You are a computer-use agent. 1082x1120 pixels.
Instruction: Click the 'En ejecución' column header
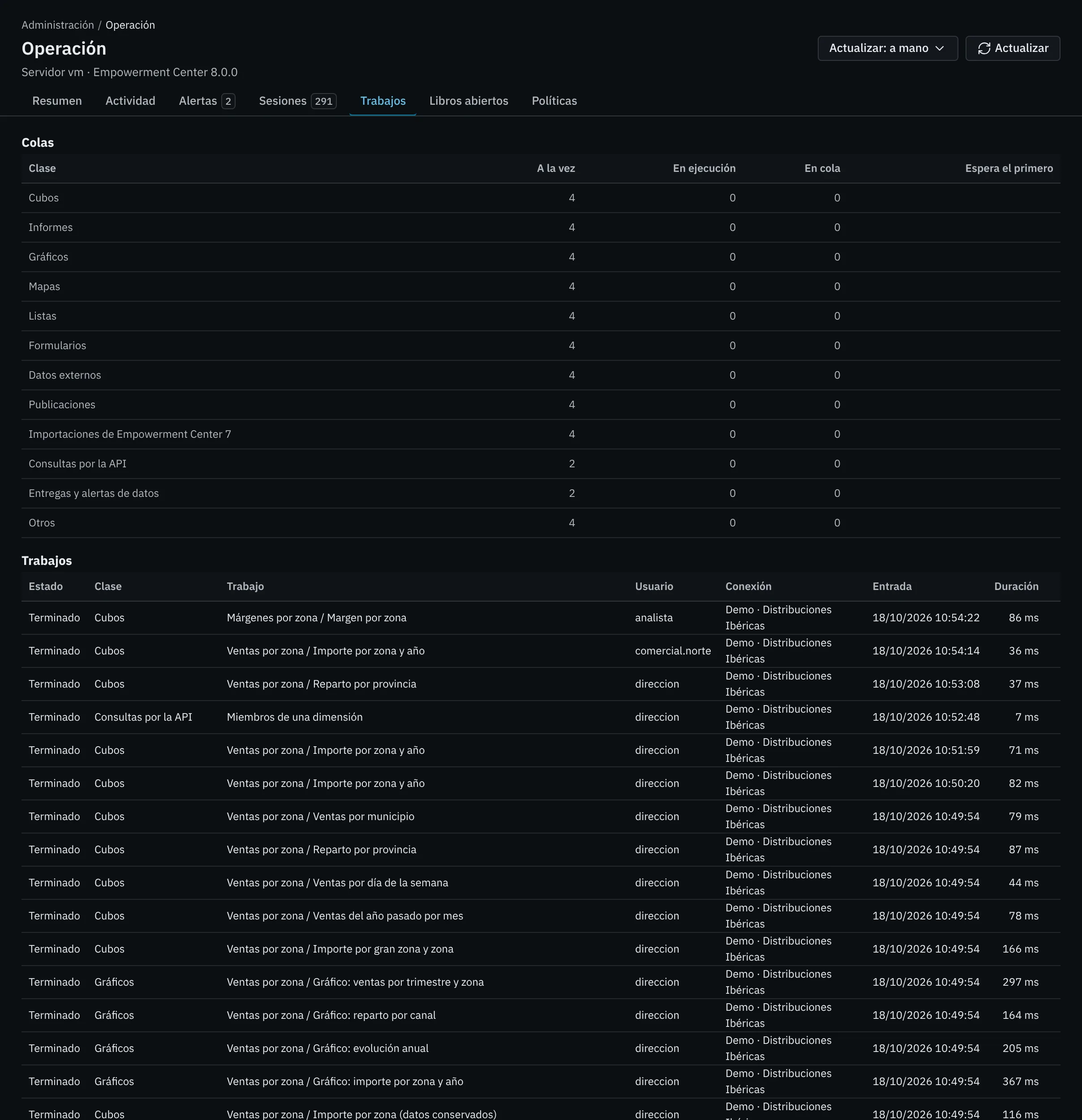click(704, 169)
